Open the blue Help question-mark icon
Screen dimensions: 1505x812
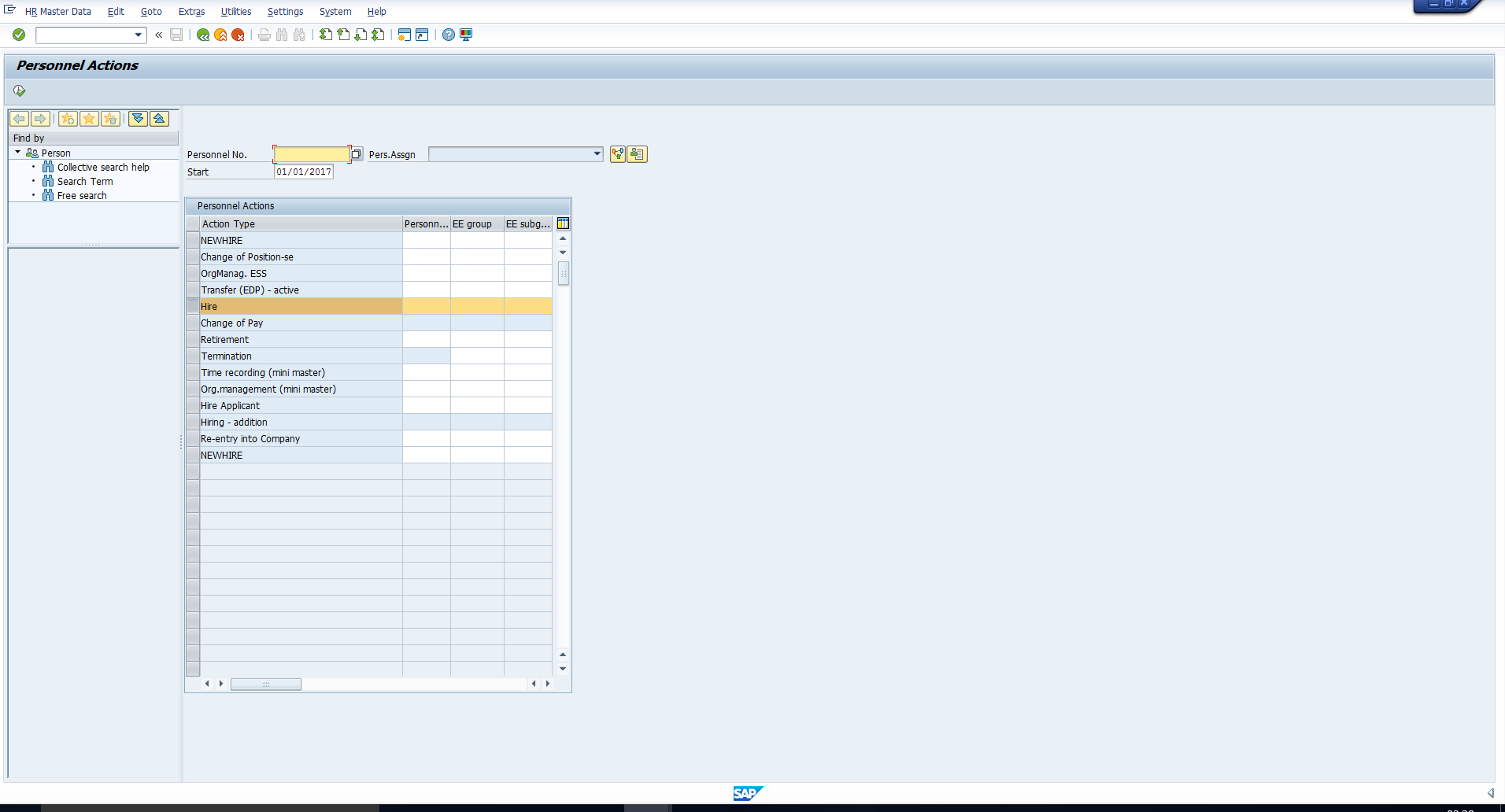pos(449,35)
